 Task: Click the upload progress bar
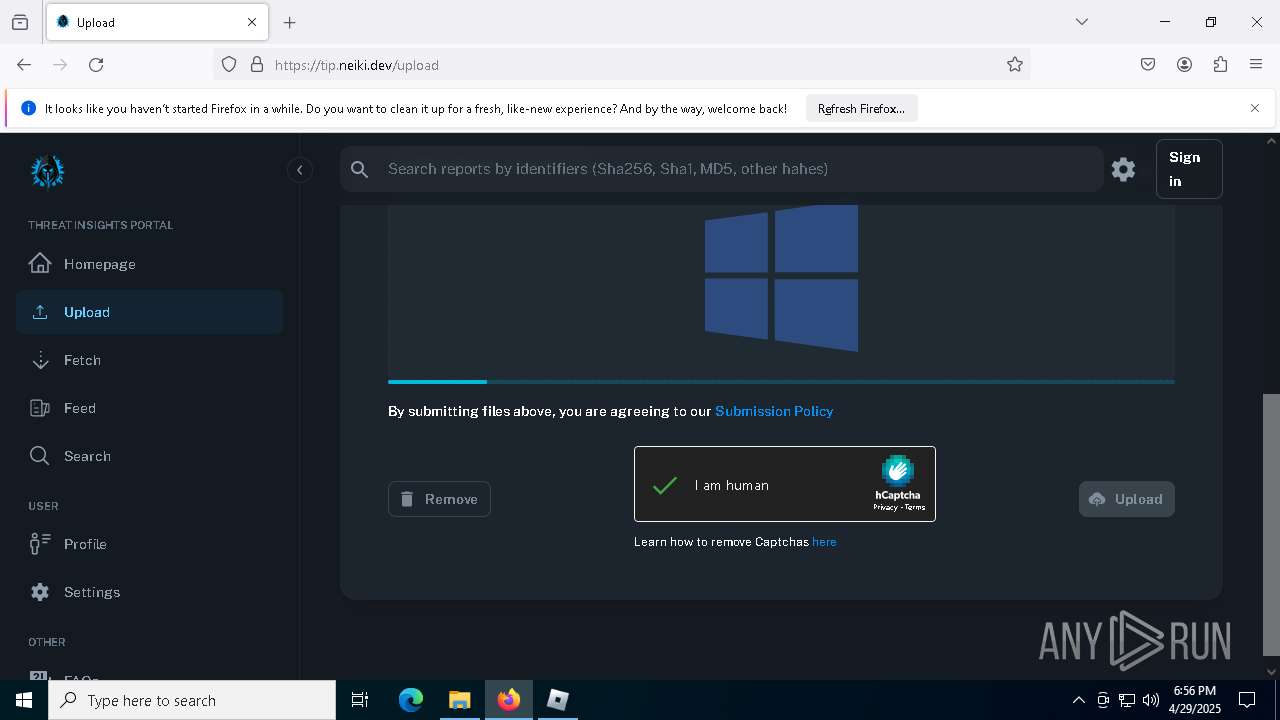(781, 381)
